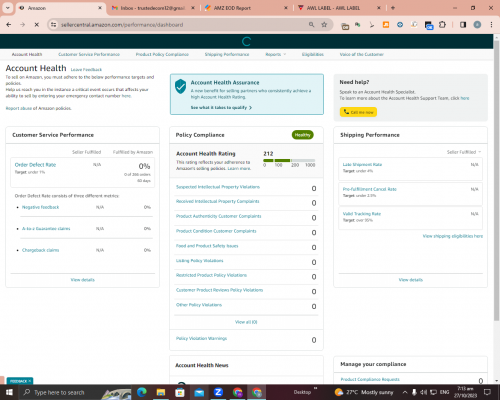Open the Shipping Performance nav item
This screenshot has width=500, height=400.
227,54
